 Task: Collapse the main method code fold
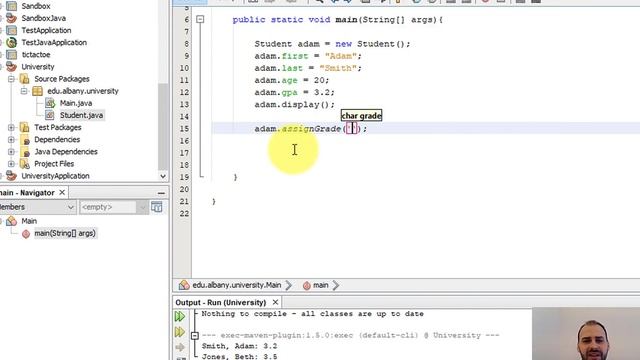[x=200, y=19]
